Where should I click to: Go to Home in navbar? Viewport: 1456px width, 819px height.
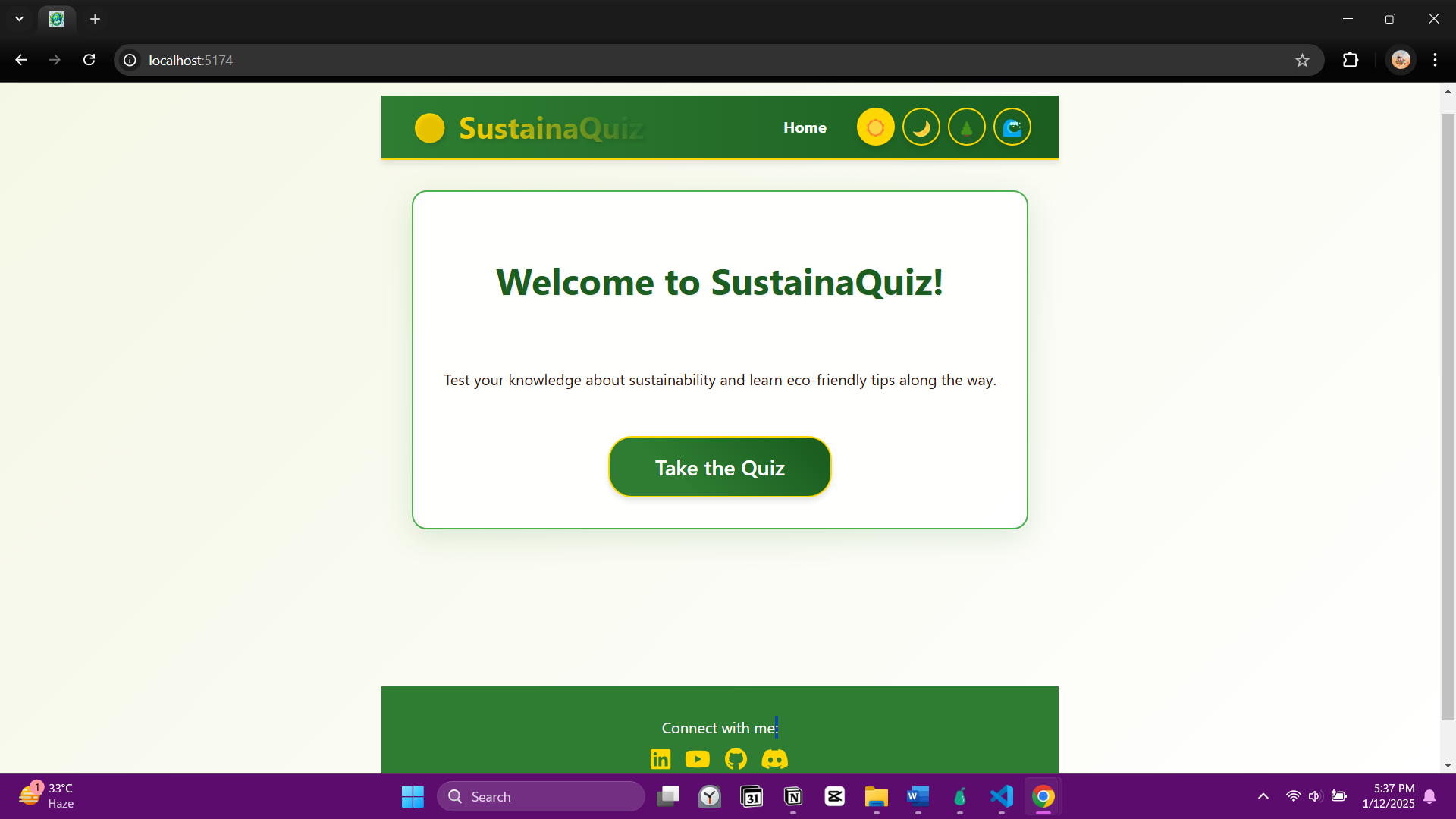tap(805, 127)
